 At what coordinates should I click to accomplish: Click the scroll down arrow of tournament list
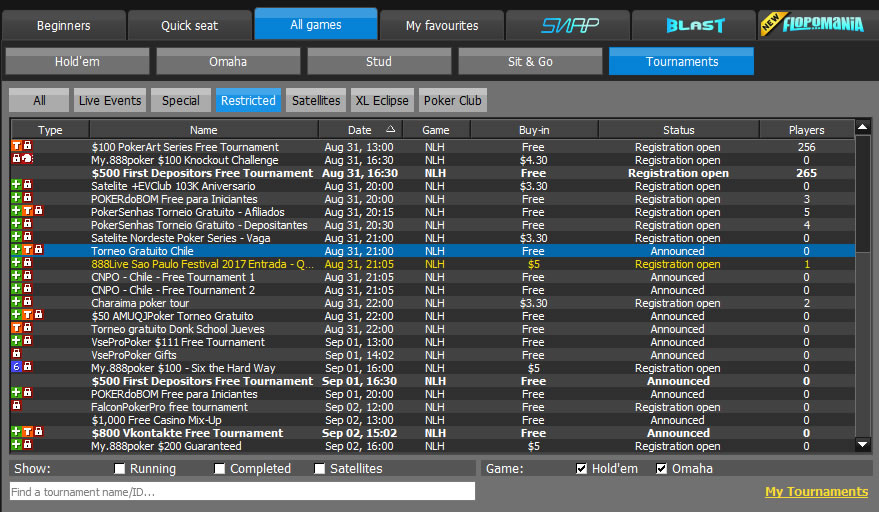click(x=863, y=444)
